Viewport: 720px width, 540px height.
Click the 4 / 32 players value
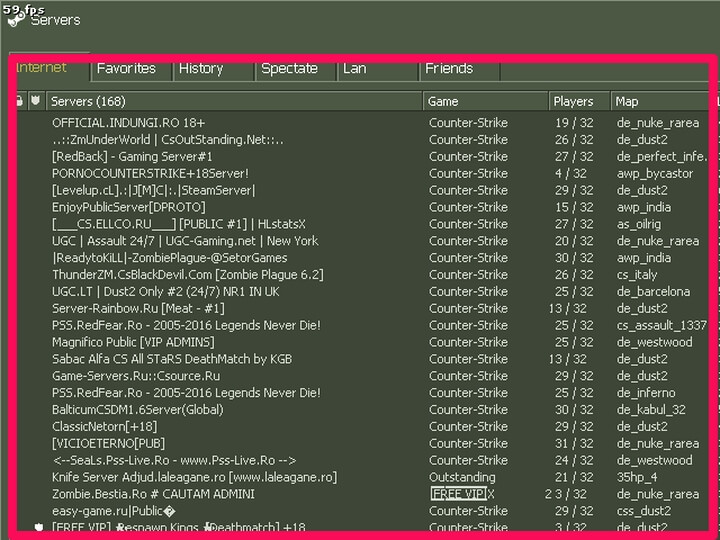point(571,174)
